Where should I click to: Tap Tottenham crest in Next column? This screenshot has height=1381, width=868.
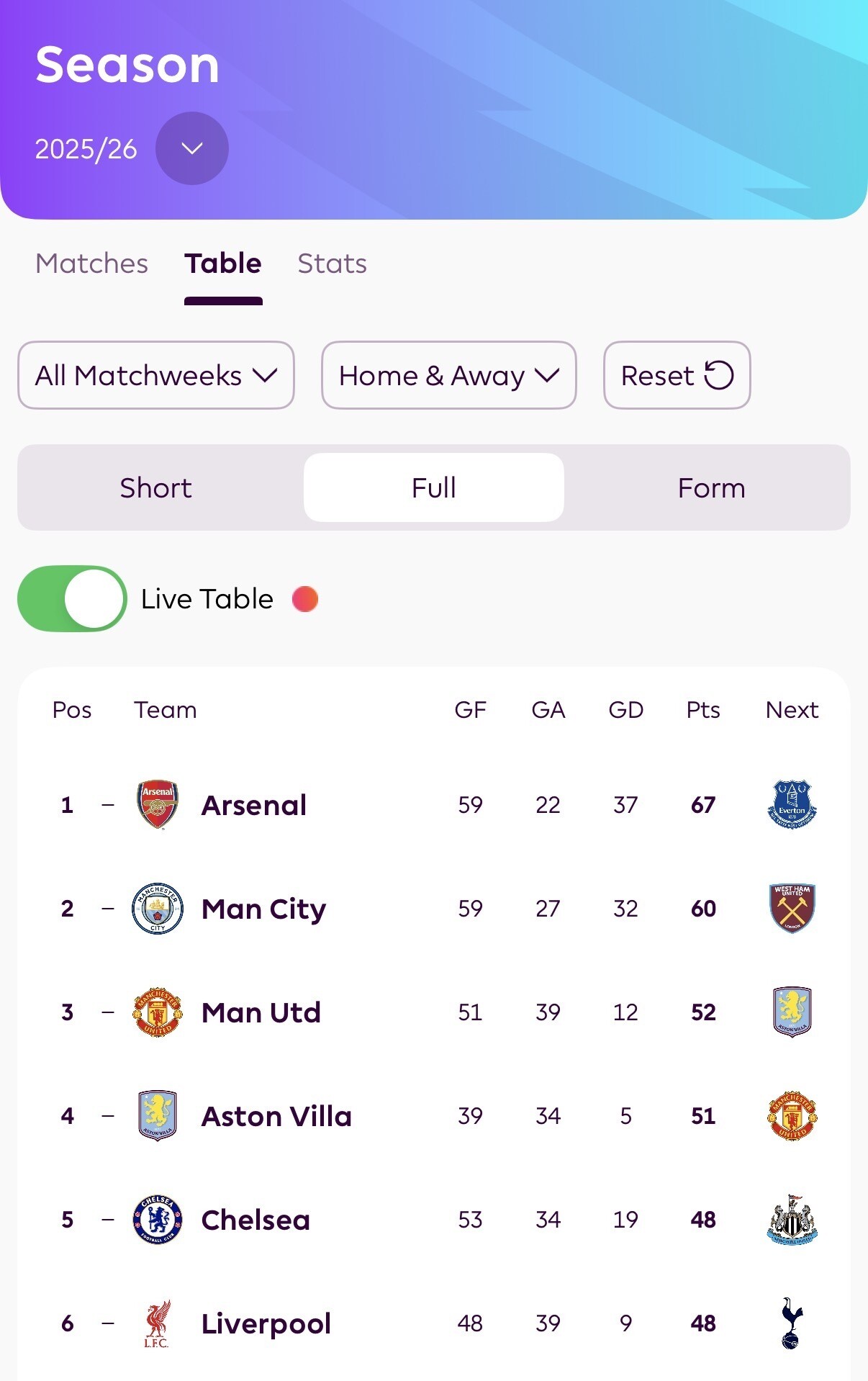tap(791, 1323)
